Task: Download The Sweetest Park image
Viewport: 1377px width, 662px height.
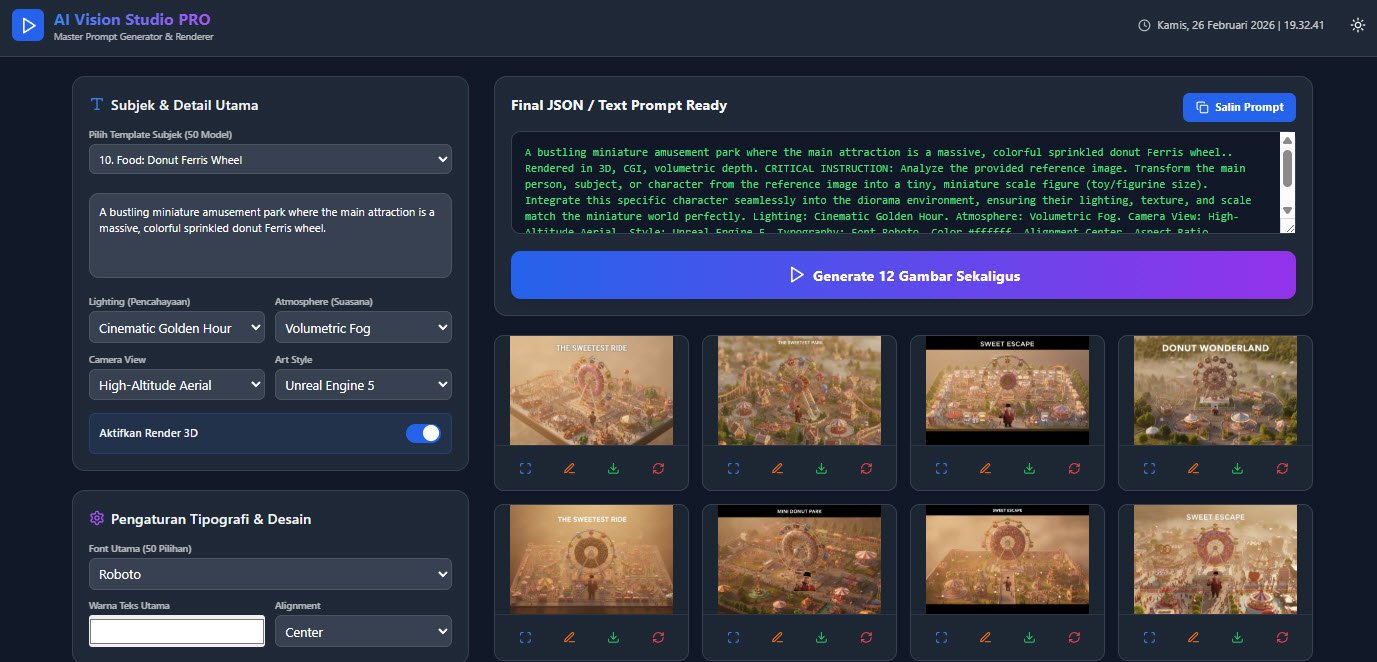Action: (x=821, y=468)
